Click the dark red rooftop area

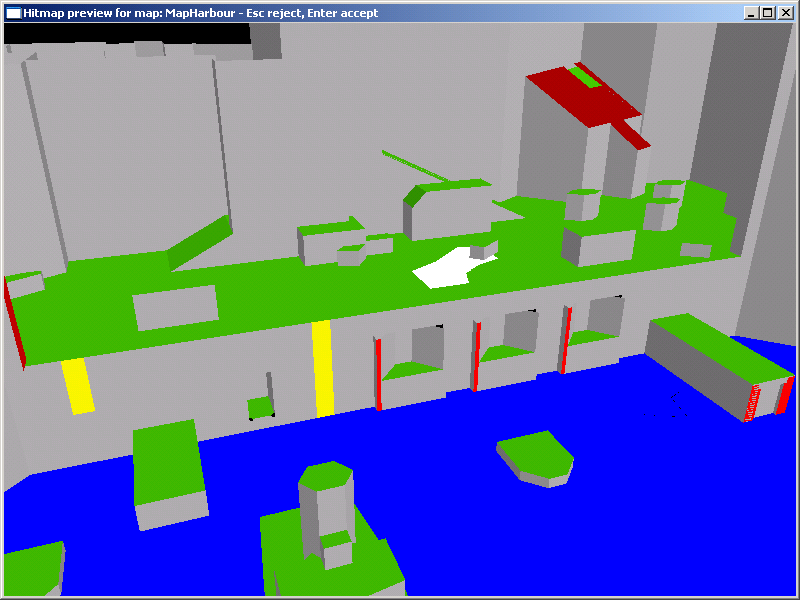[x=587, y=99]
